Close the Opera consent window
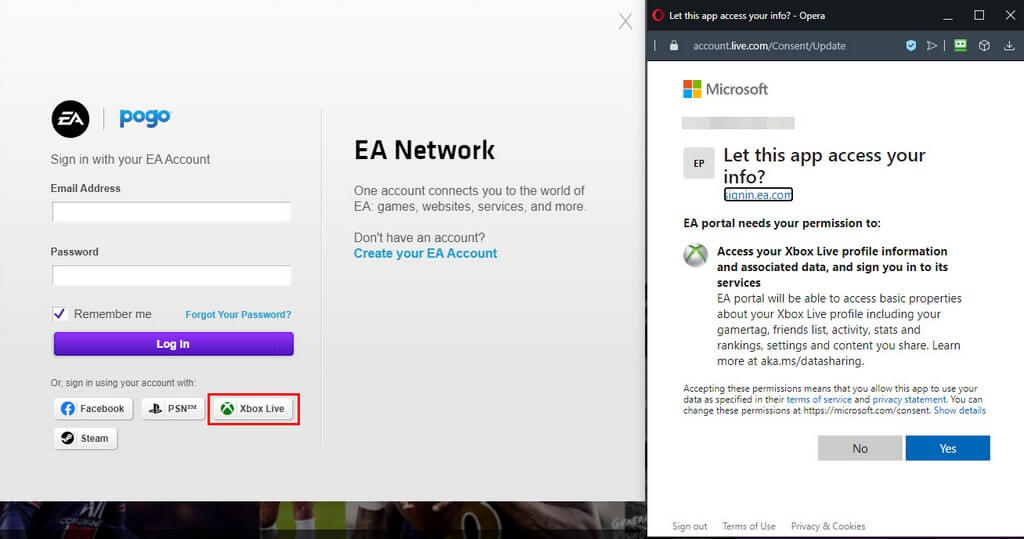This screenshot has width=1024, height=539. (x=1010, y=15)
